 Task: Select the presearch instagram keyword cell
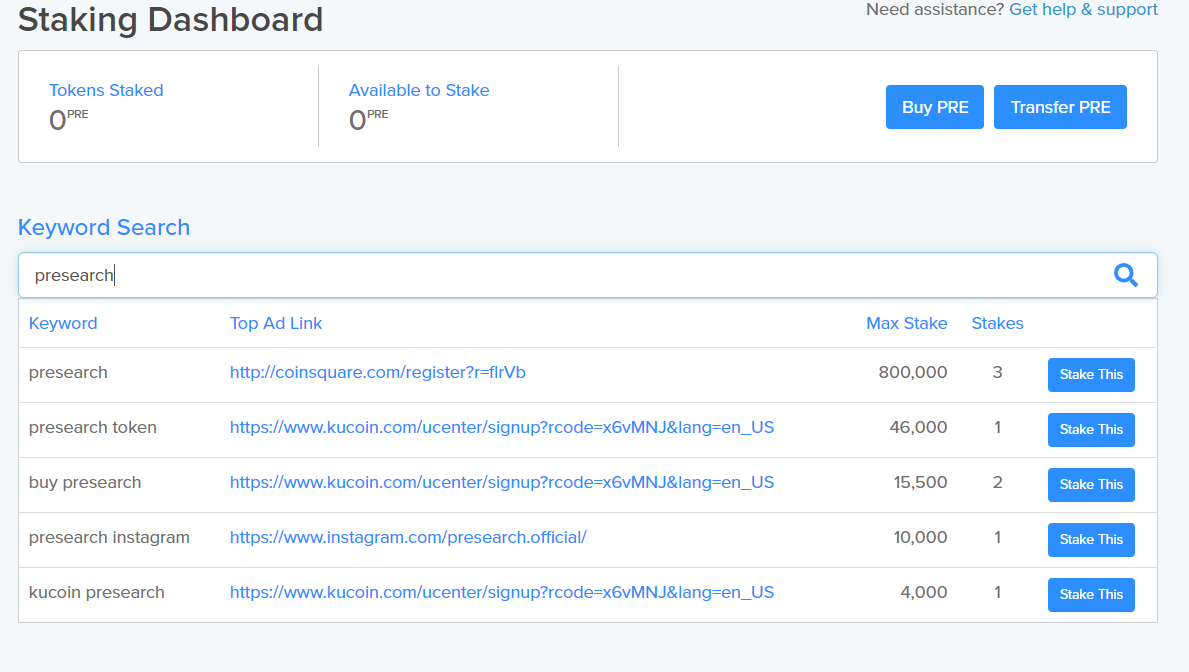109,538
